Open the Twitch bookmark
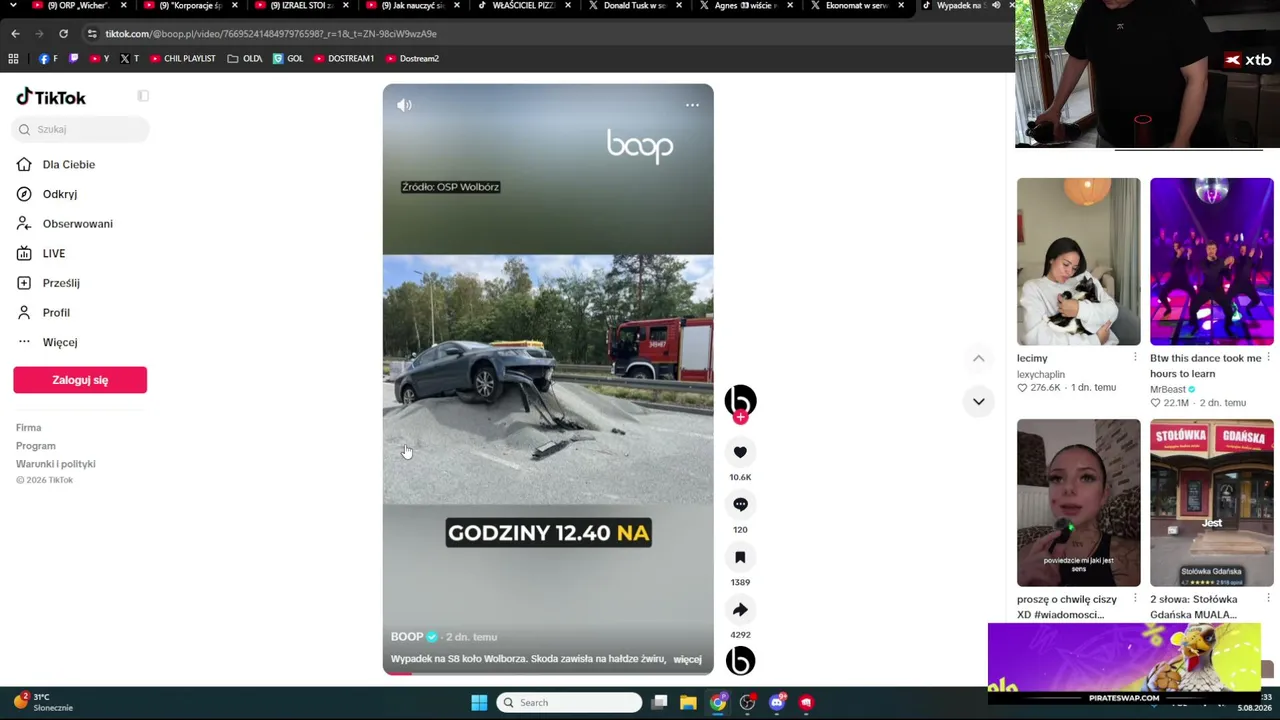 click(x=73, y=59)
